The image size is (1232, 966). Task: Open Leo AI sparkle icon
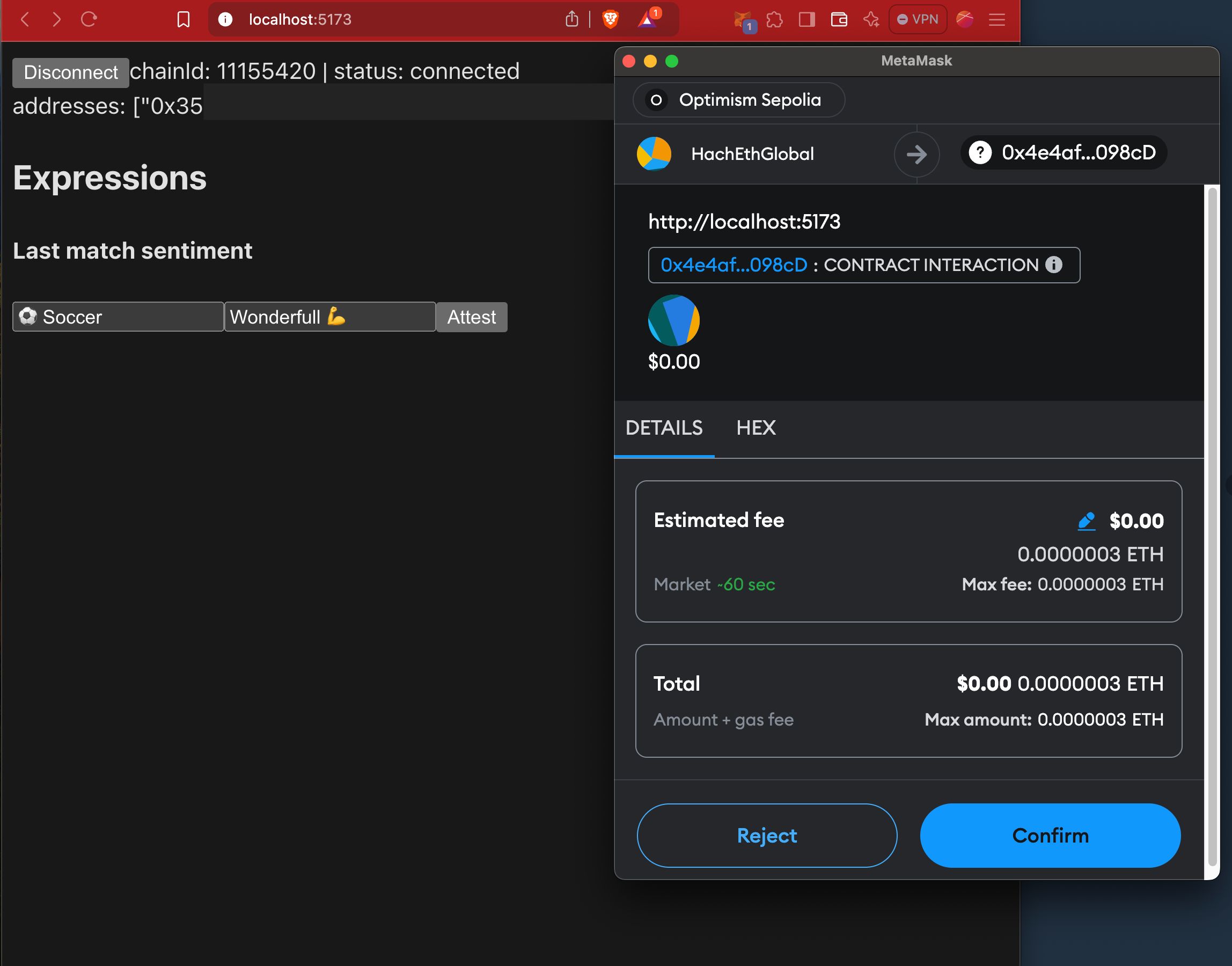point(871,20)
